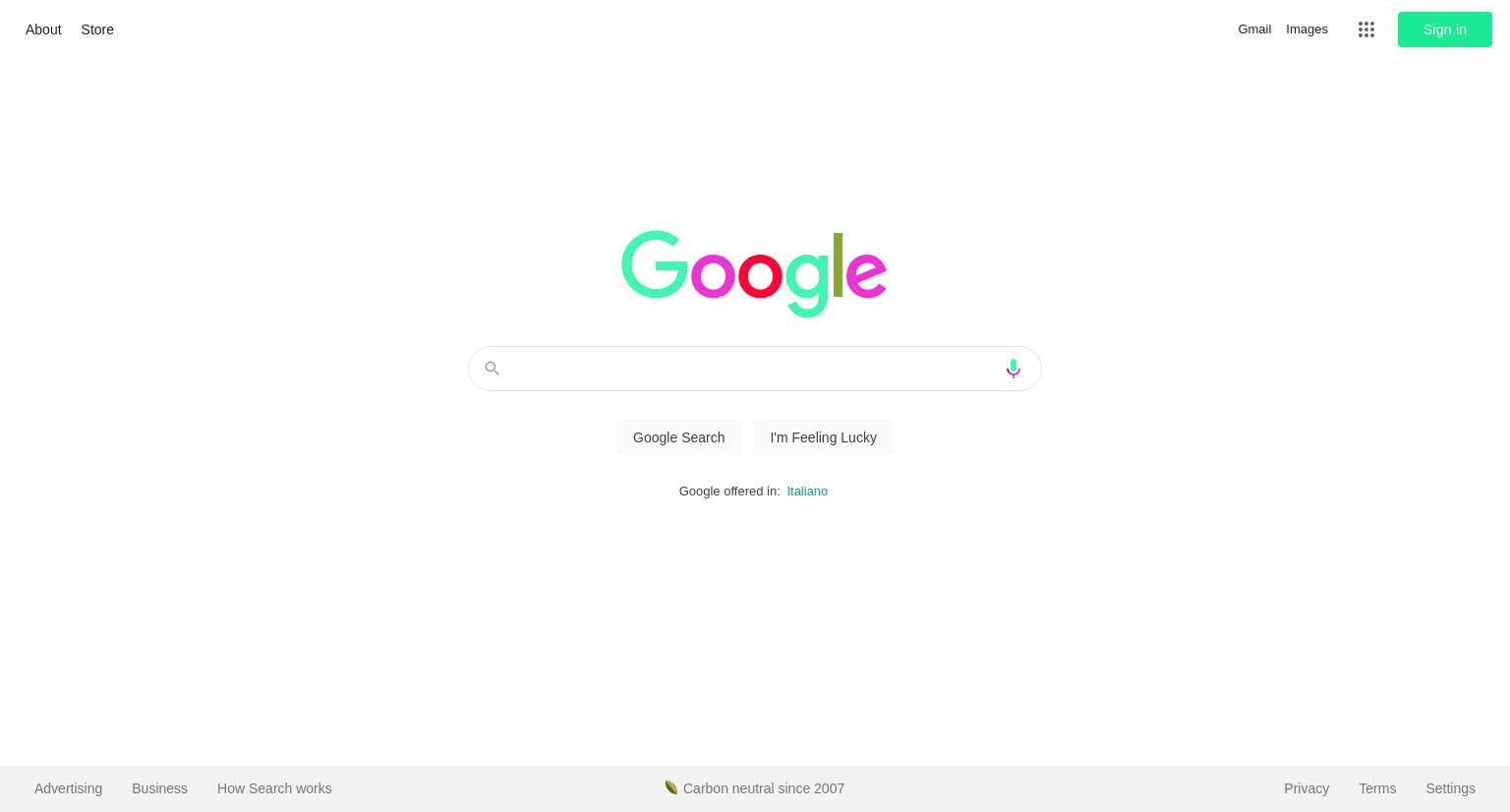This screenshot has width=1510, height=812.
Task: Click the Sign in button
Action: pos(1444,29)
